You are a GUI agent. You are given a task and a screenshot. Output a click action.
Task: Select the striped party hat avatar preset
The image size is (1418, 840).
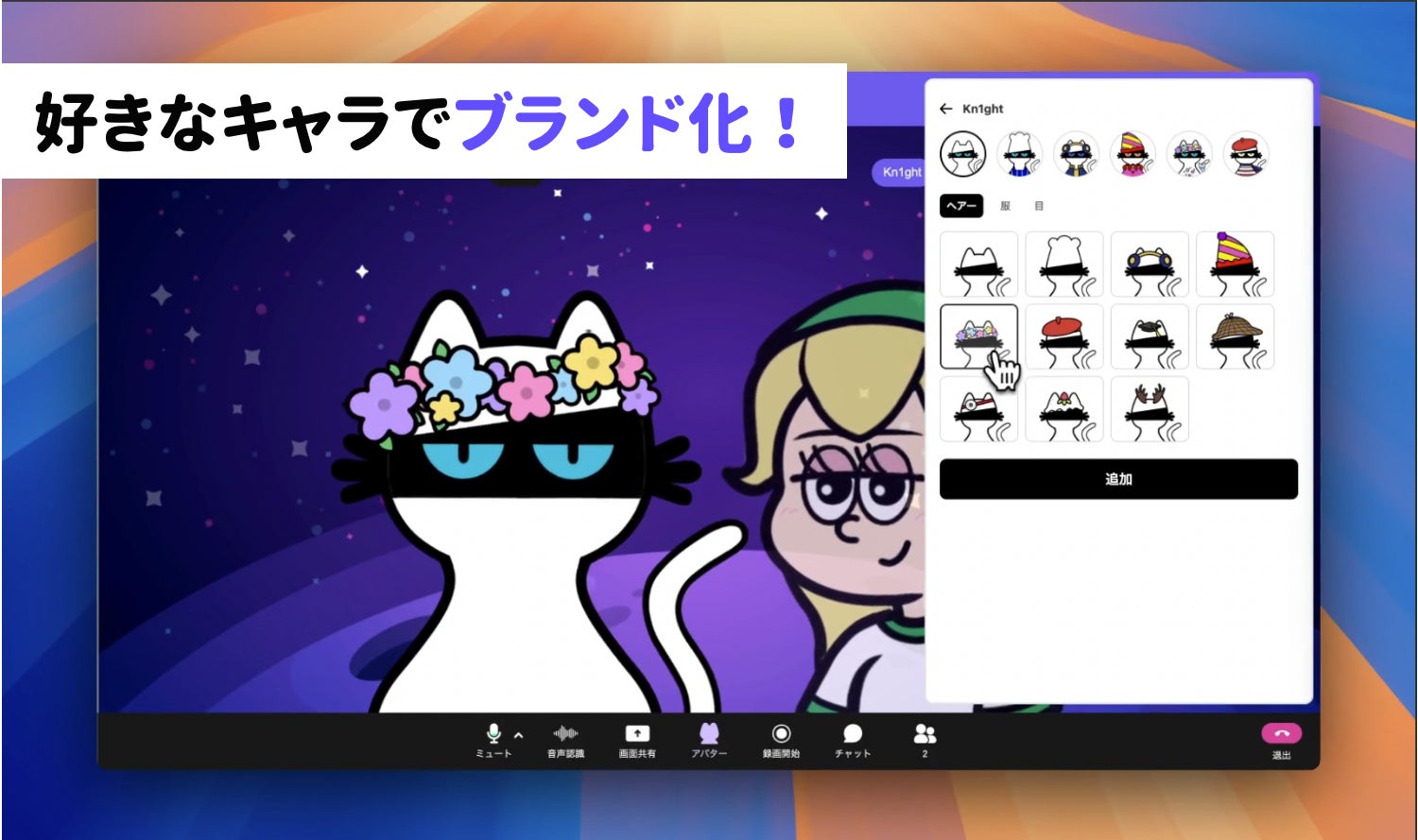click(1133, 154)
